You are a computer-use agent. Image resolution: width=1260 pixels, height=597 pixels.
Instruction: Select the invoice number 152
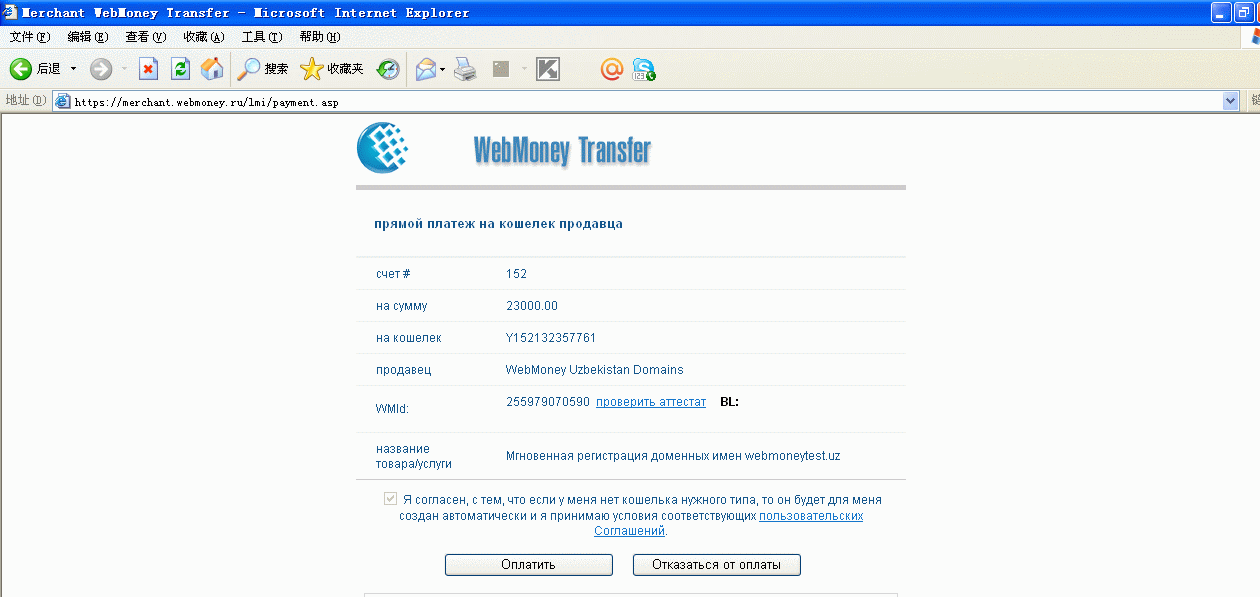point(517,274)
